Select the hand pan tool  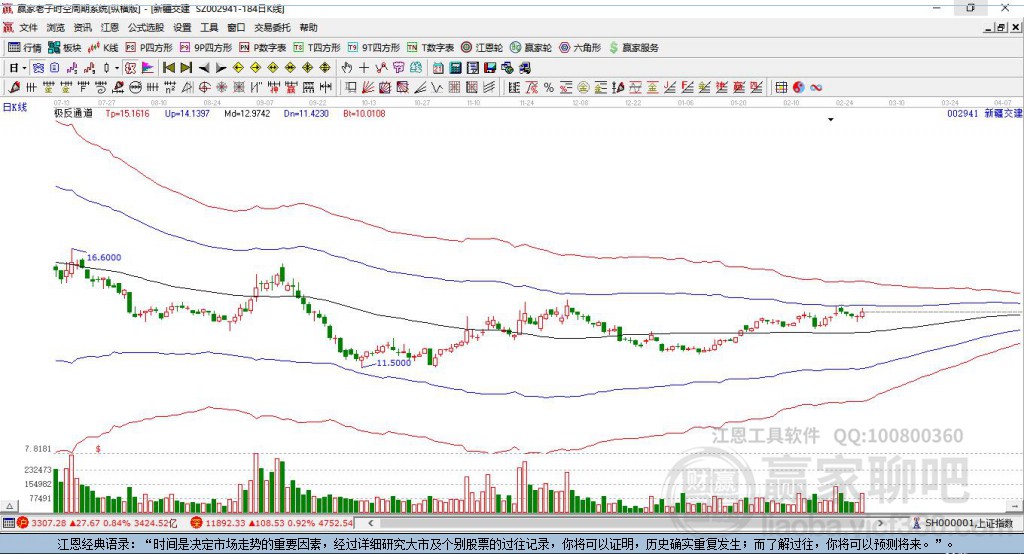[347, 68]
